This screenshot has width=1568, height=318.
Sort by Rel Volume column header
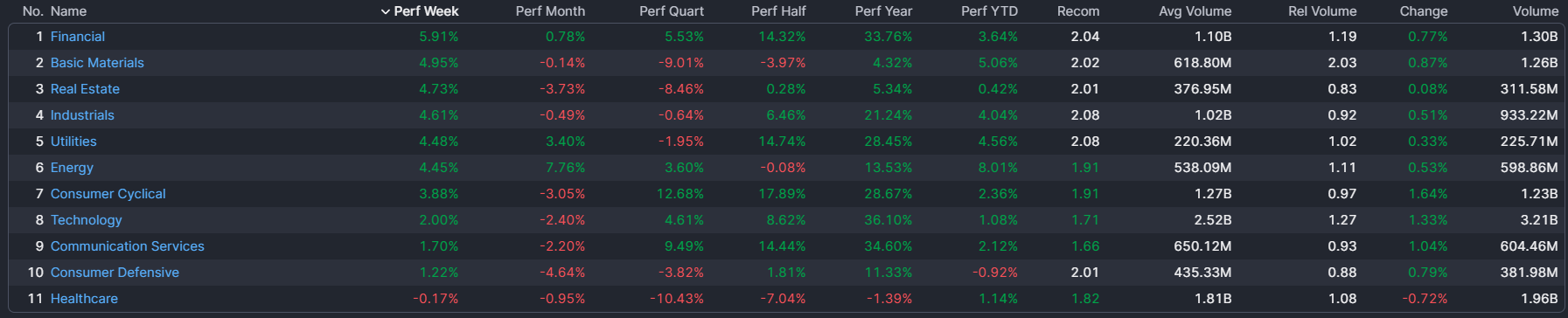(x=1322, y=11)
